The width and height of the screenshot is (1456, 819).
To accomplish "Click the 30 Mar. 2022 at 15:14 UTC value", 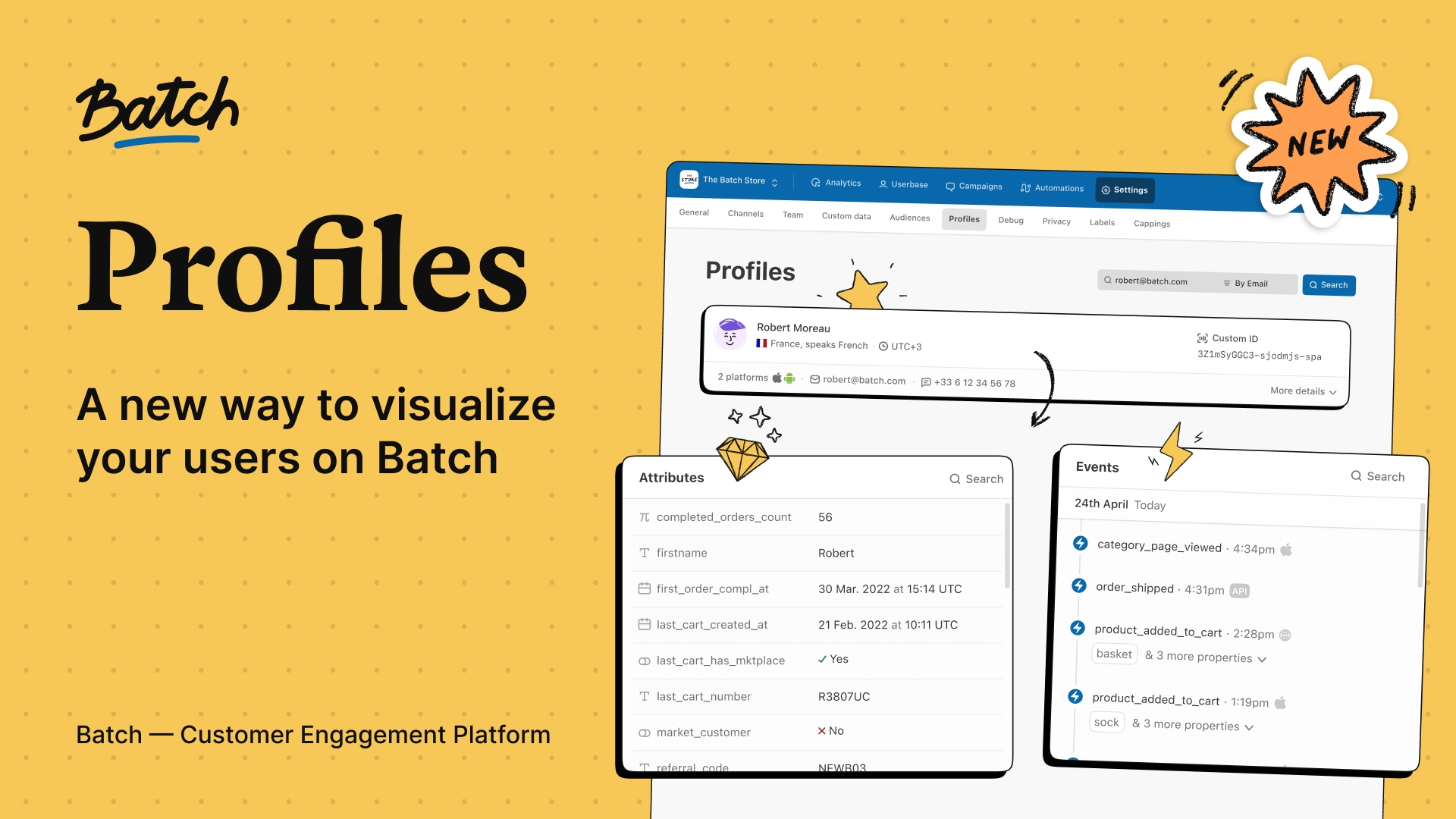I will click(890, 588).
